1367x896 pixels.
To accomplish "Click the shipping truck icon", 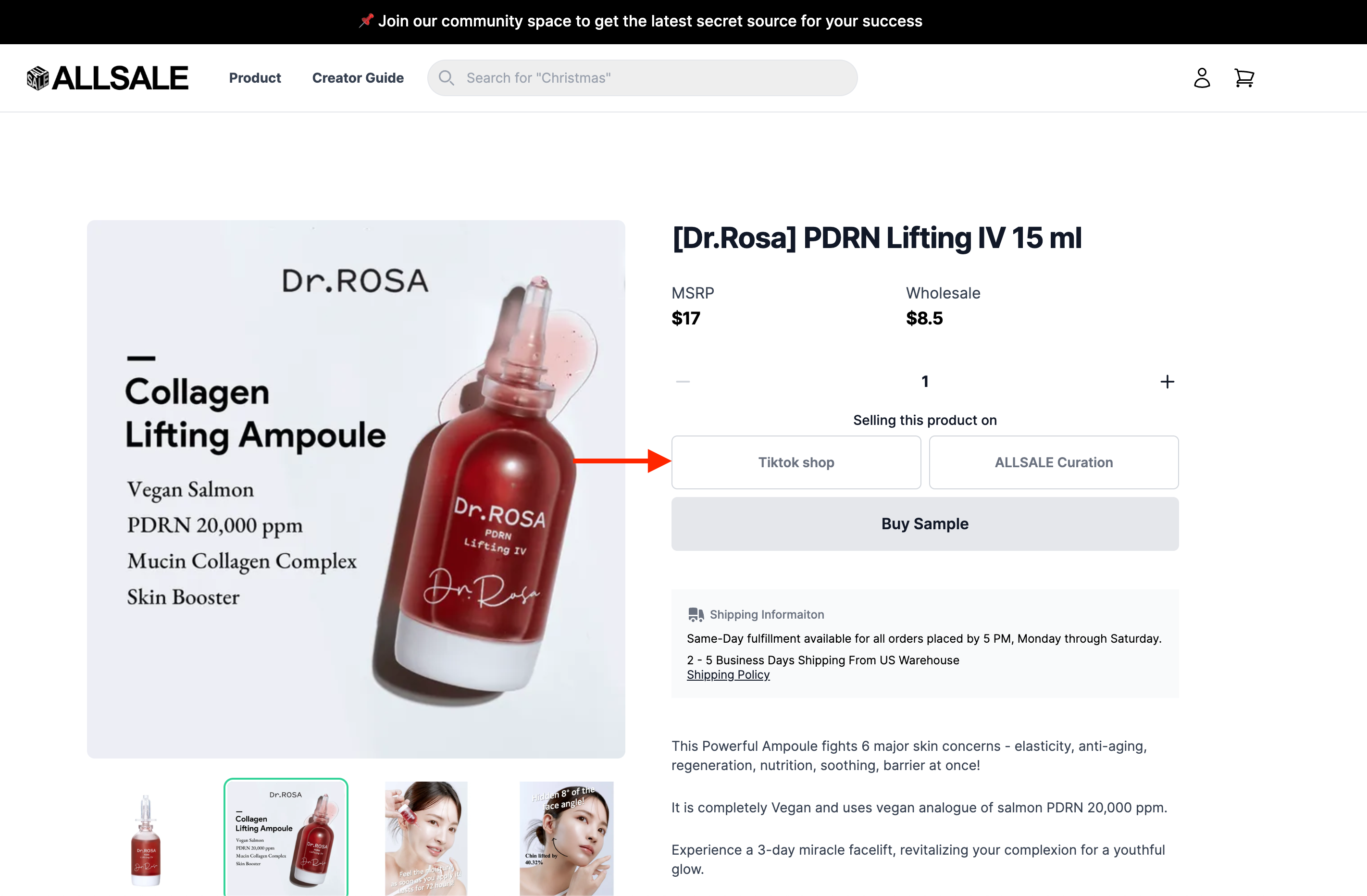I will point(696,615).
